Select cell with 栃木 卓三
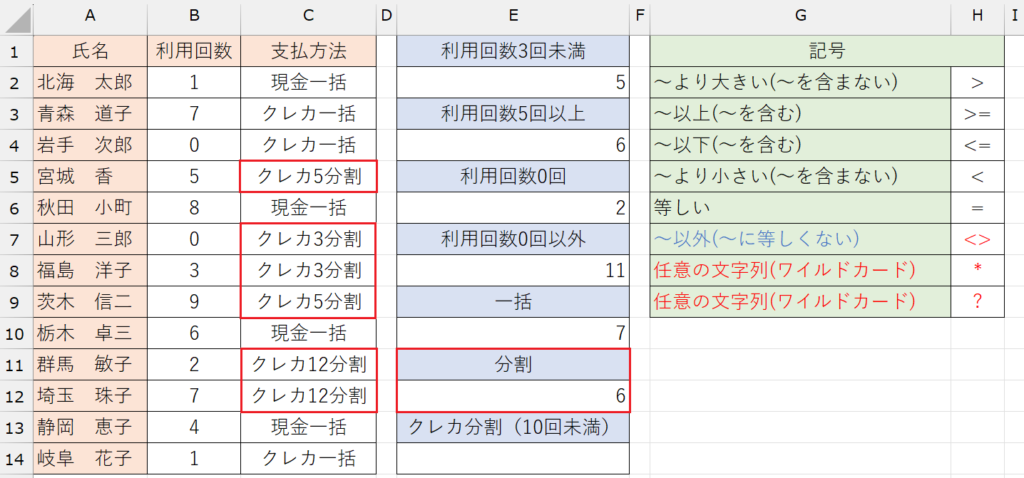1024x478 pixels. (x=91, y=333)
